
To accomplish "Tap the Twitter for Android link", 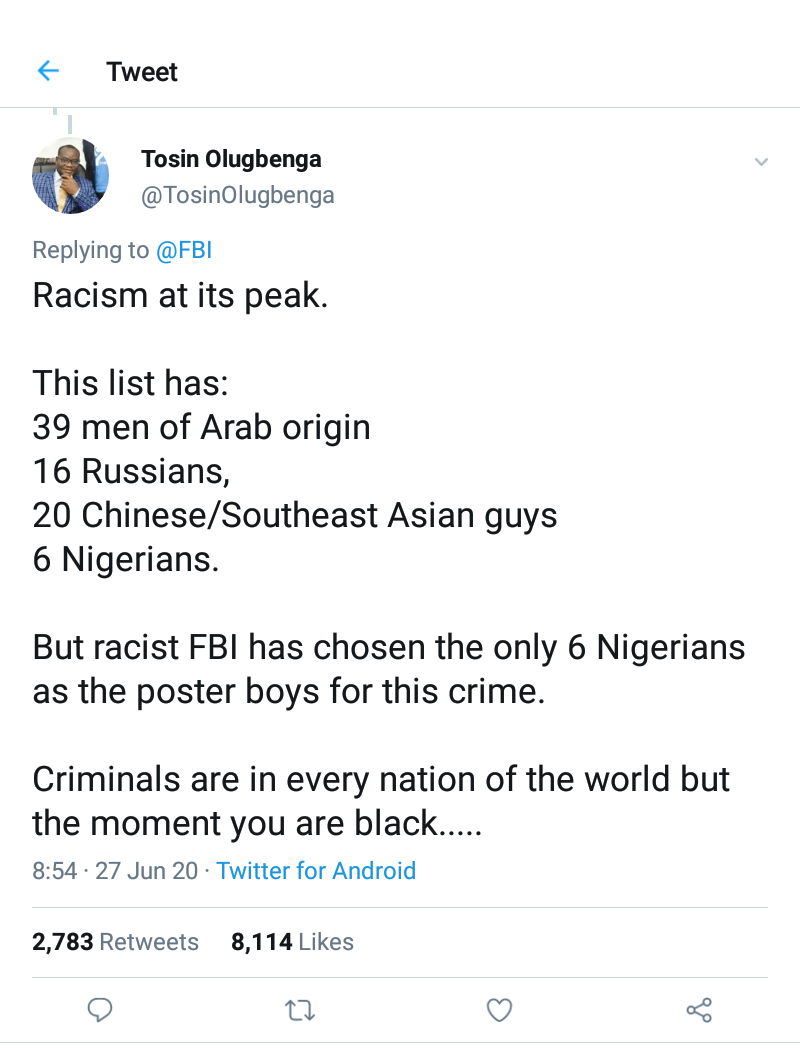I will (x=316, y=870).
